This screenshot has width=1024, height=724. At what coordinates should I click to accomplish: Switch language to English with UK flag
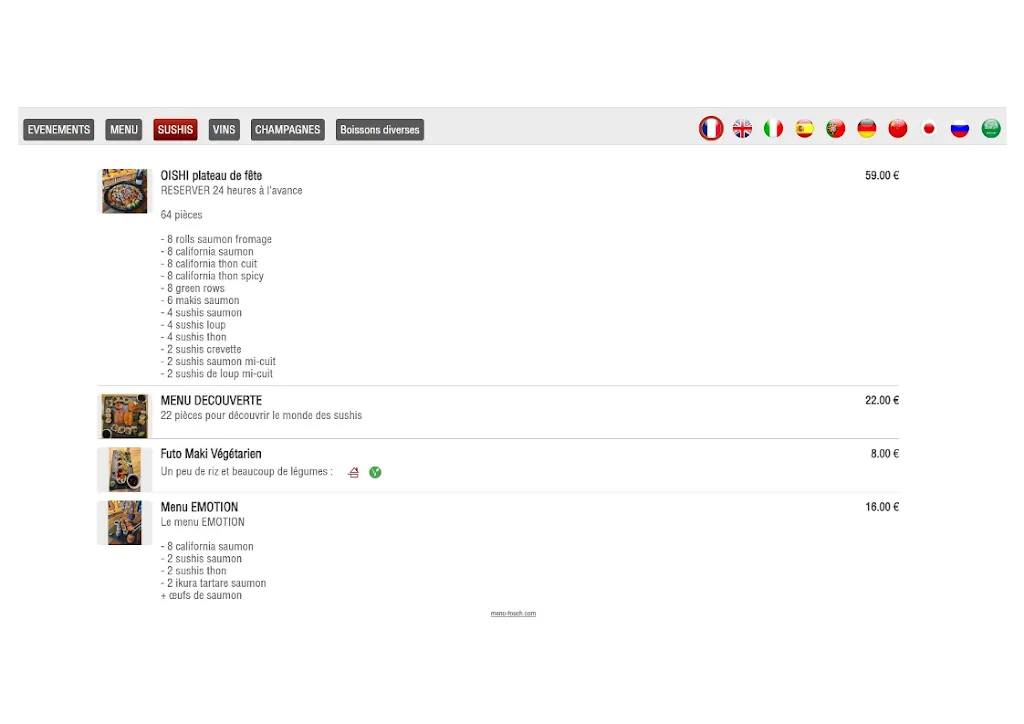tap(742, 129)
